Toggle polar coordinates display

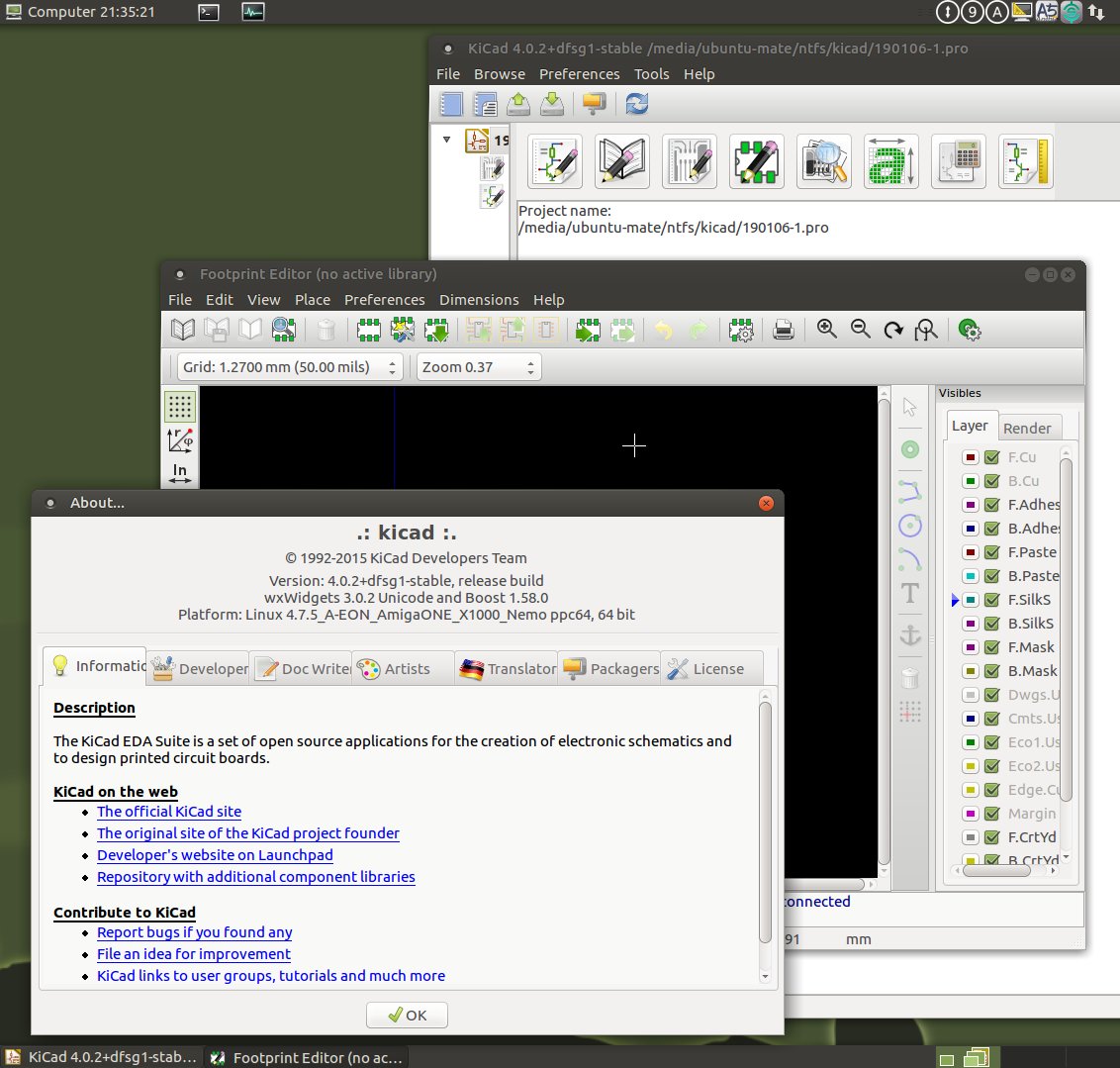[x=180, y=440]
